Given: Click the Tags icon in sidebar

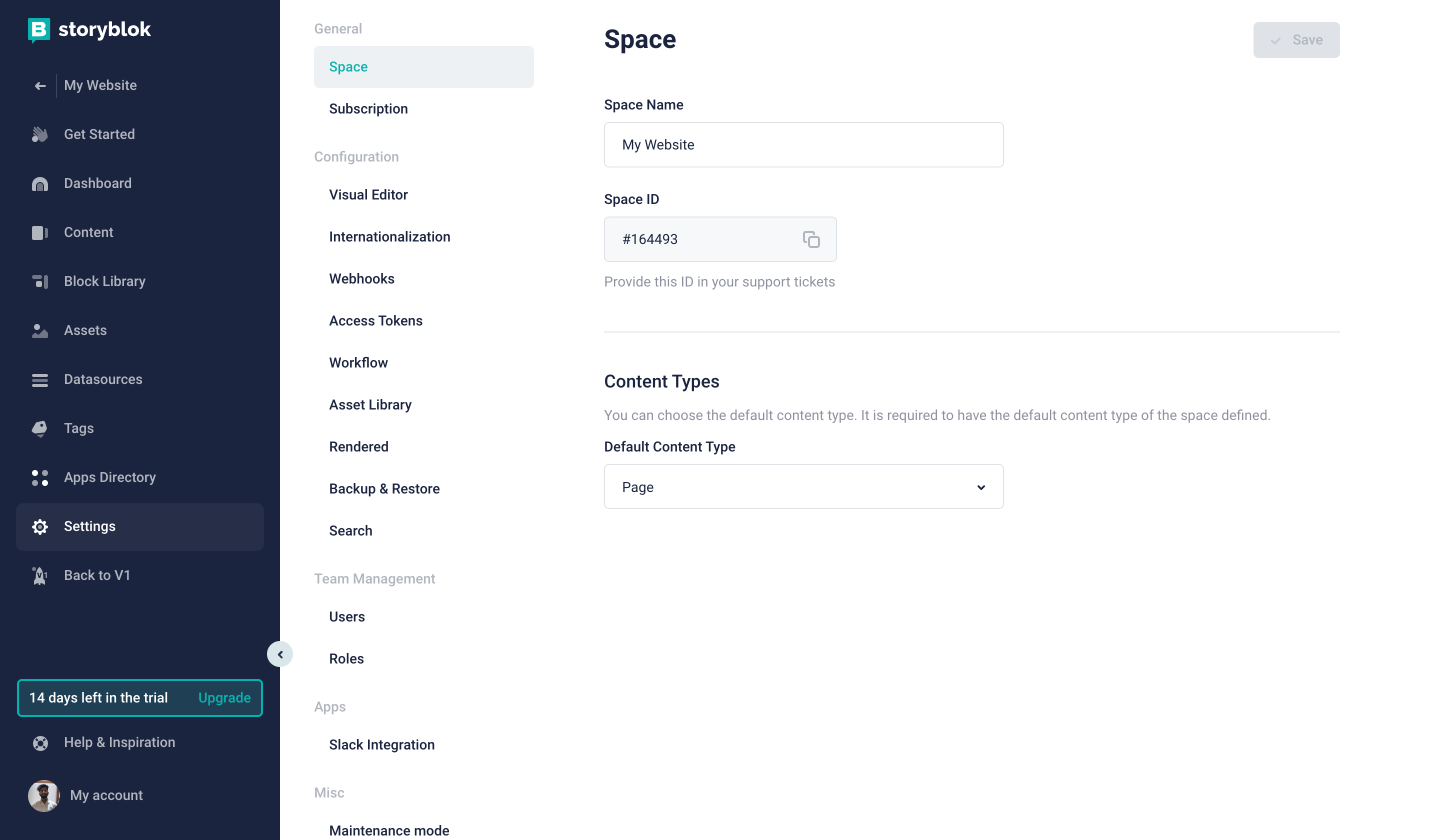Looking at the screenshot, I should (39, 428).
